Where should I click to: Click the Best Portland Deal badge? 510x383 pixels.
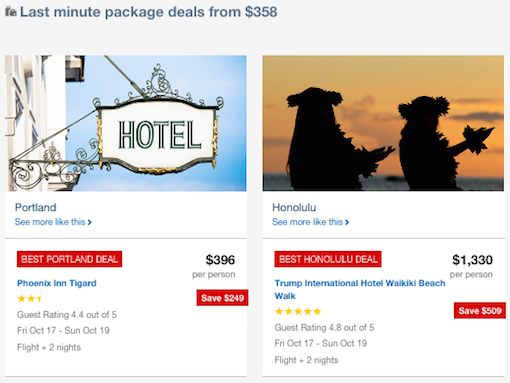pos(69,259)
